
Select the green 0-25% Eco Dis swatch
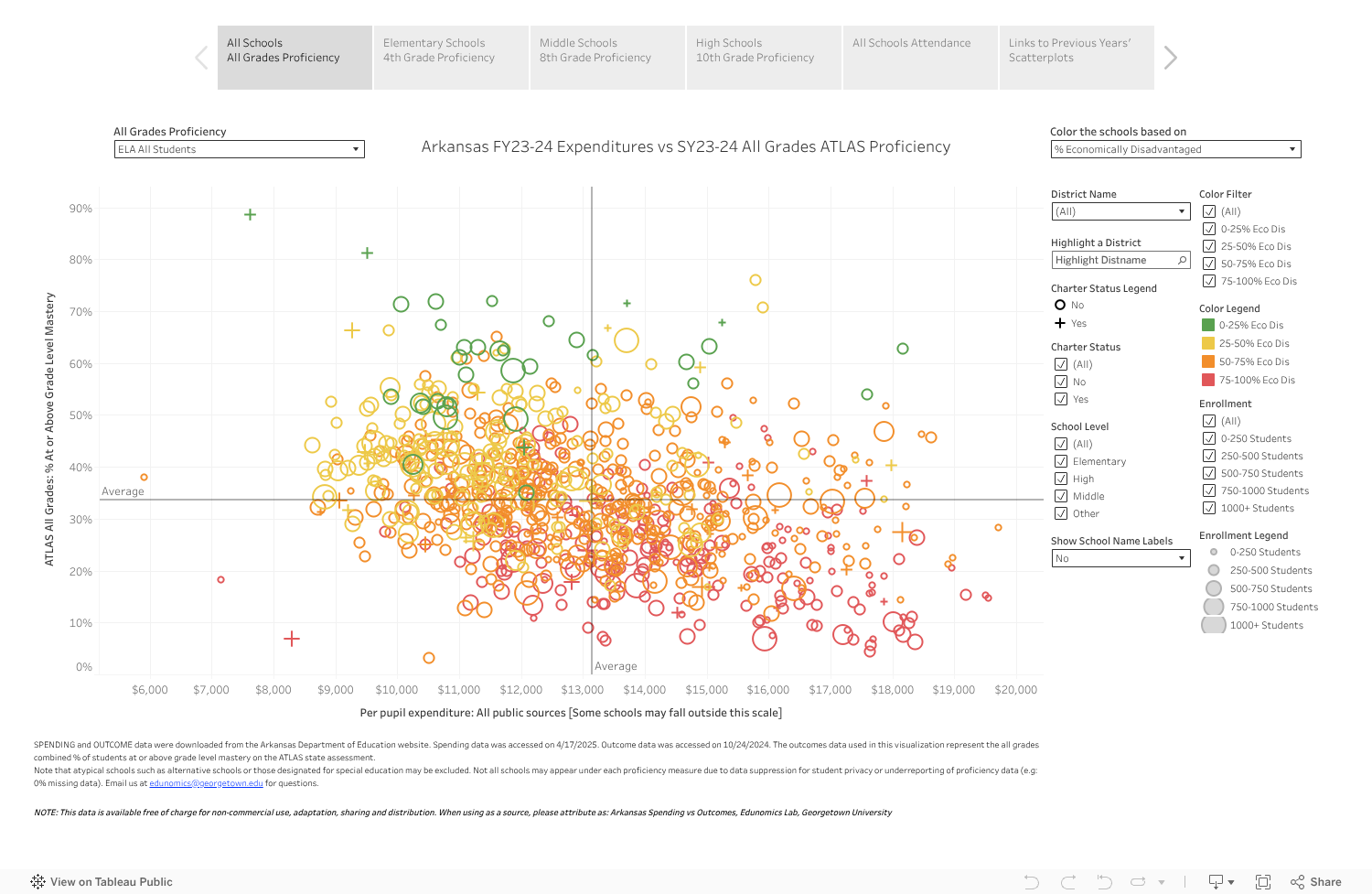coord(1208,325)
